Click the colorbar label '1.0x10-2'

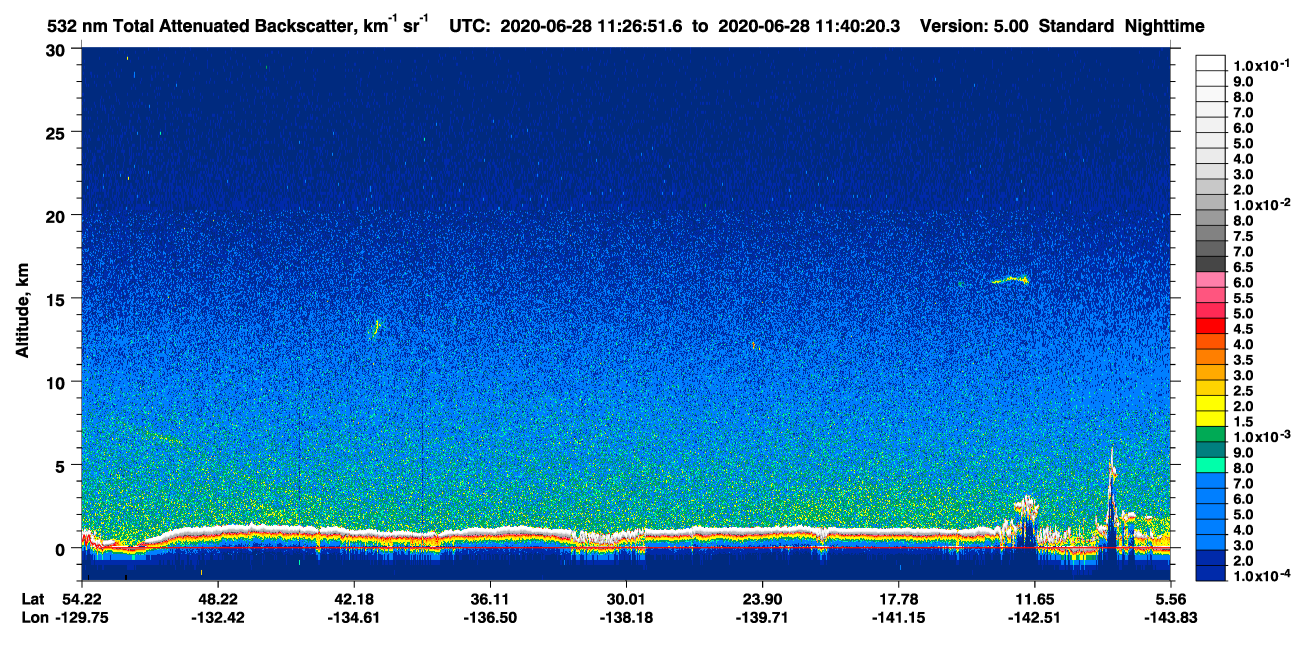tap(1260, 204)
